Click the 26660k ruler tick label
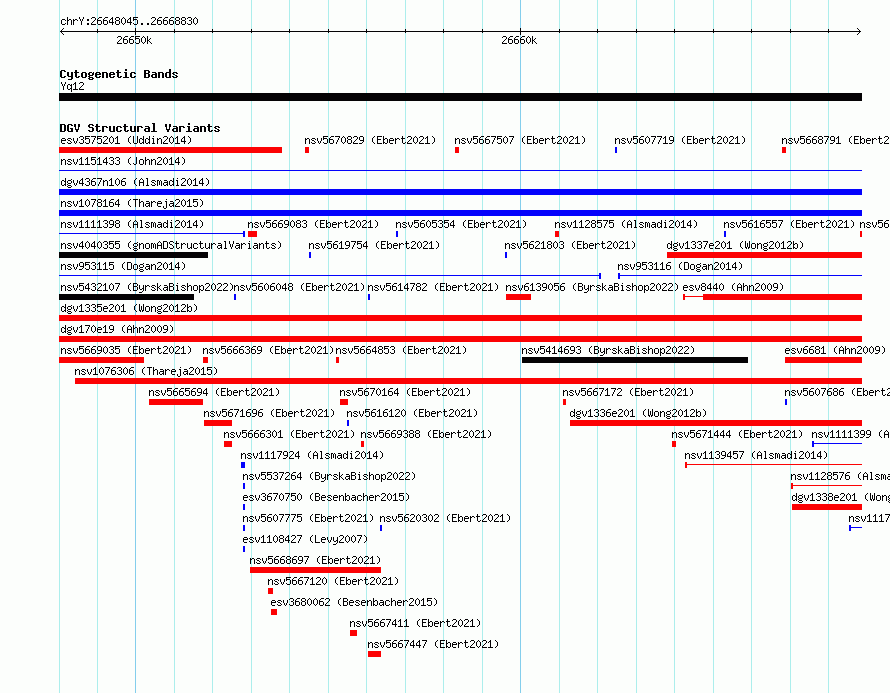 519,40
